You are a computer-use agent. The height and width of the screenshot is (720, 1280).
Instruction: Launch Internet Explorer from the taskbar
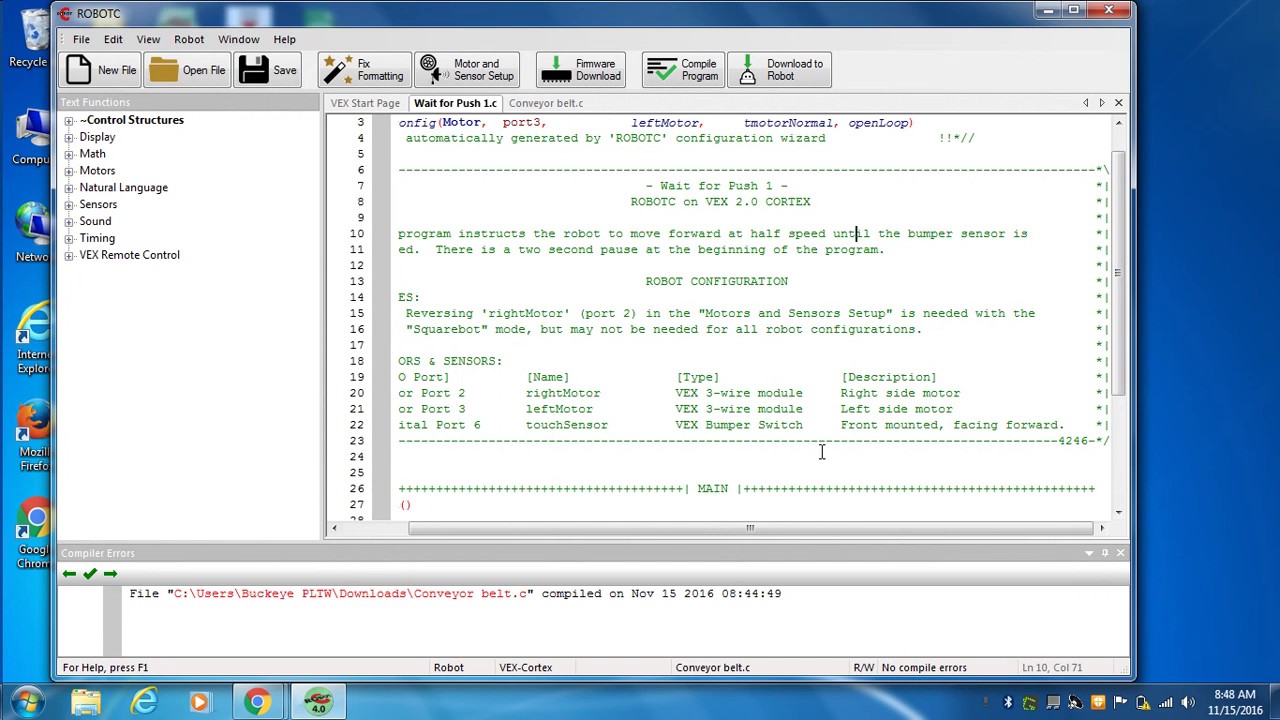pos(145,703)
